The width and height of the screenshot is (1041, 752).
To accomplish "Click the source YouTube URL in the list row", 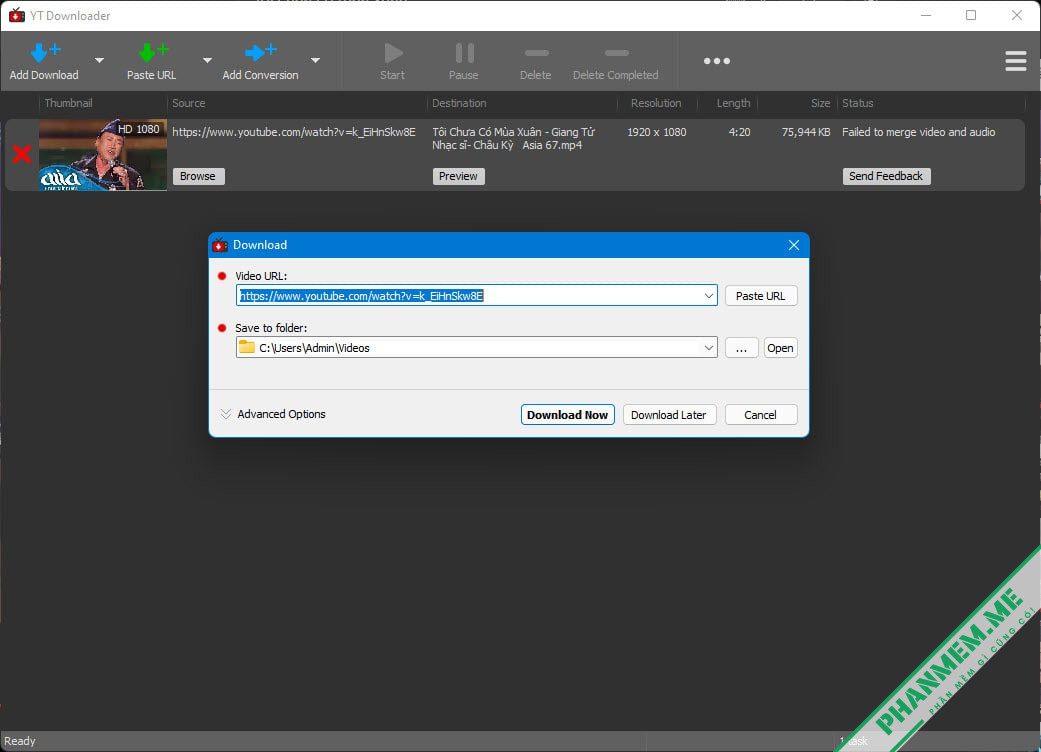I will [294, 132].
